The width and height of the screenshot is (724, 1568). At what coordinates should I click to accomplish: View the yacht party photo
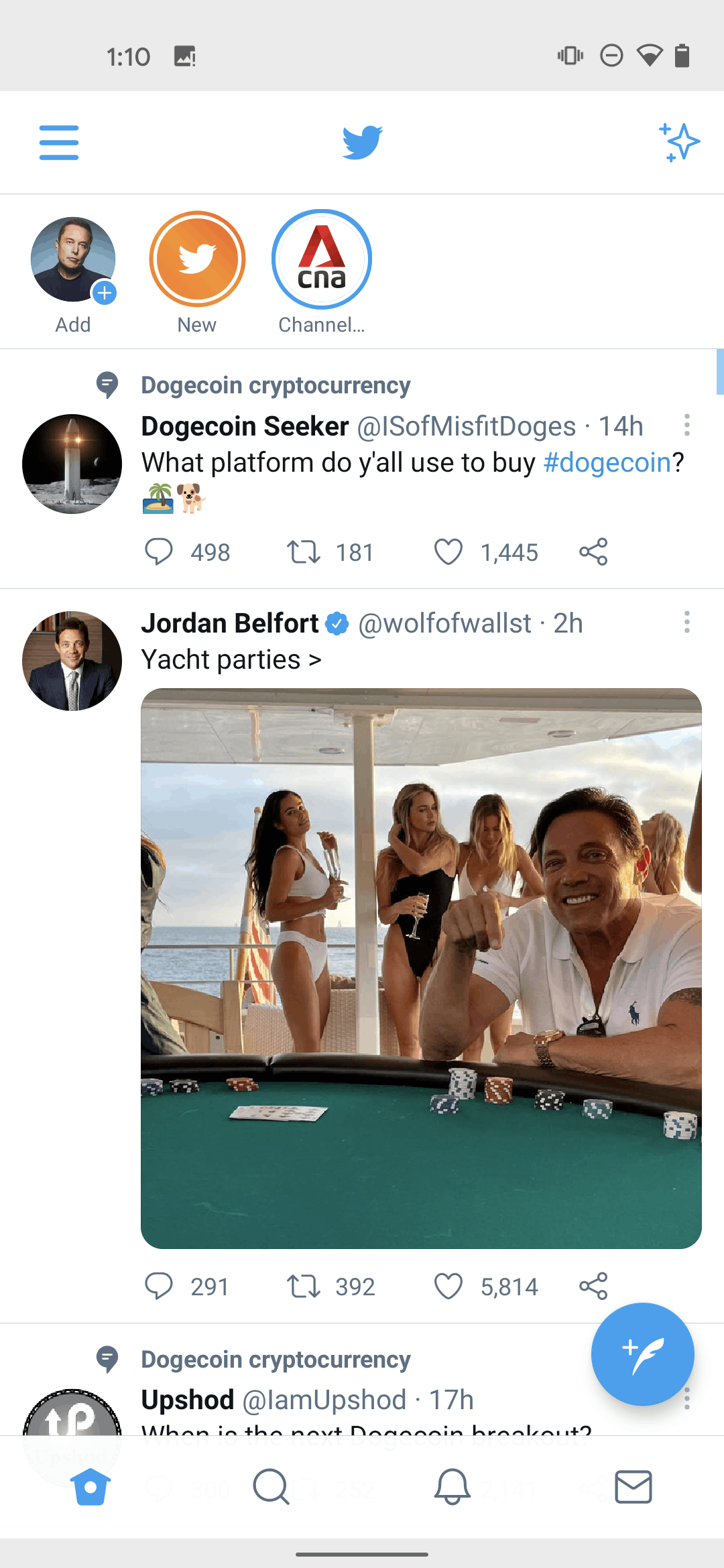tap(421, 968)
